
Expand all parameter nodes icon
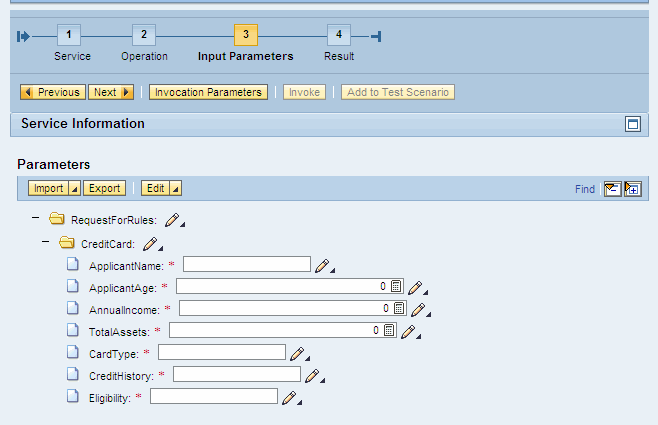click(x=632, y=189)
